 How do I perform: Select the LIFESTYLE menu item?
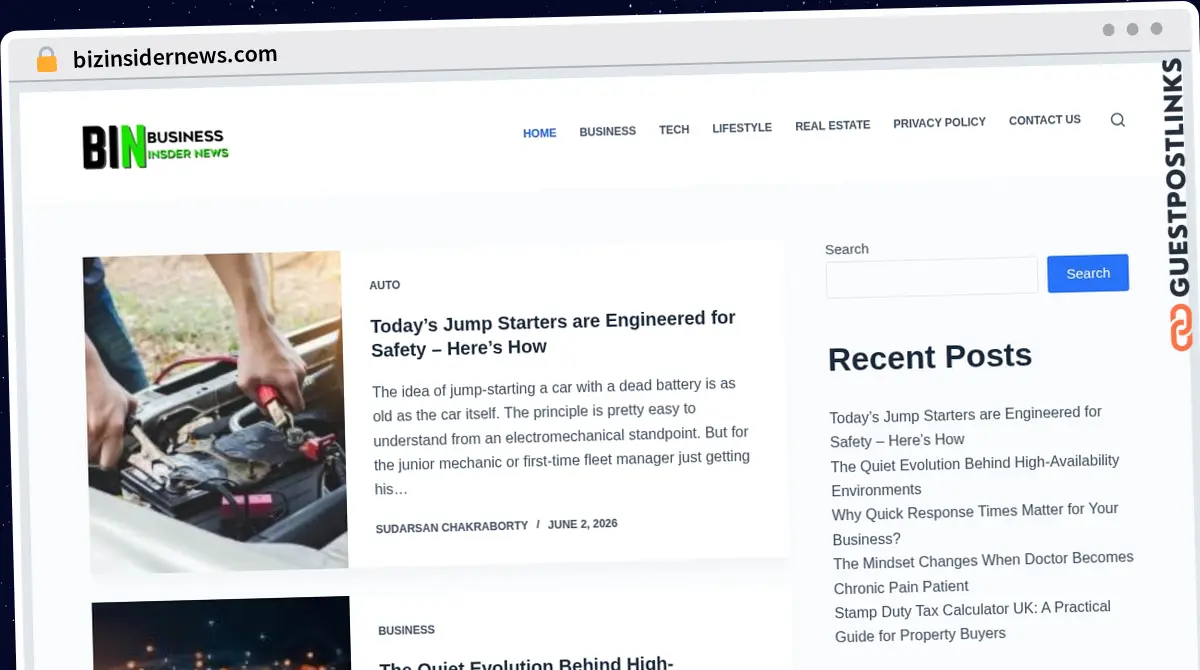[x=742, y=128]
